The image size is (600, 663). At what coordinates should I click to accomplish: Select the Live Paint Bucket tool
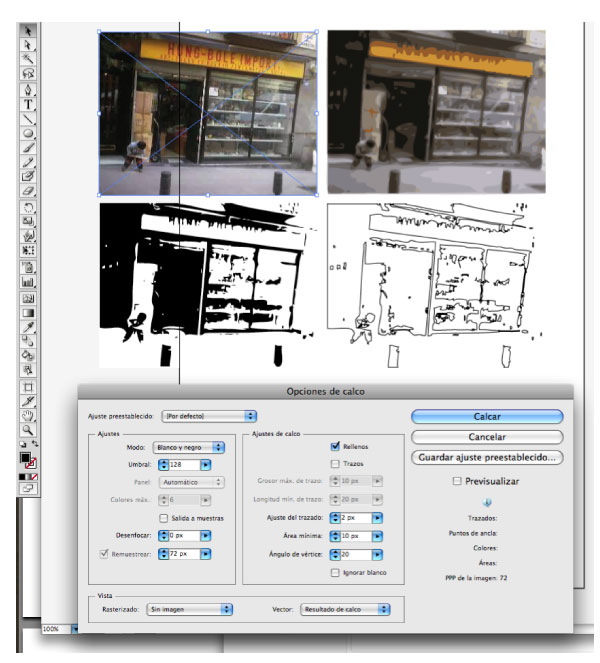coord(28,355)
